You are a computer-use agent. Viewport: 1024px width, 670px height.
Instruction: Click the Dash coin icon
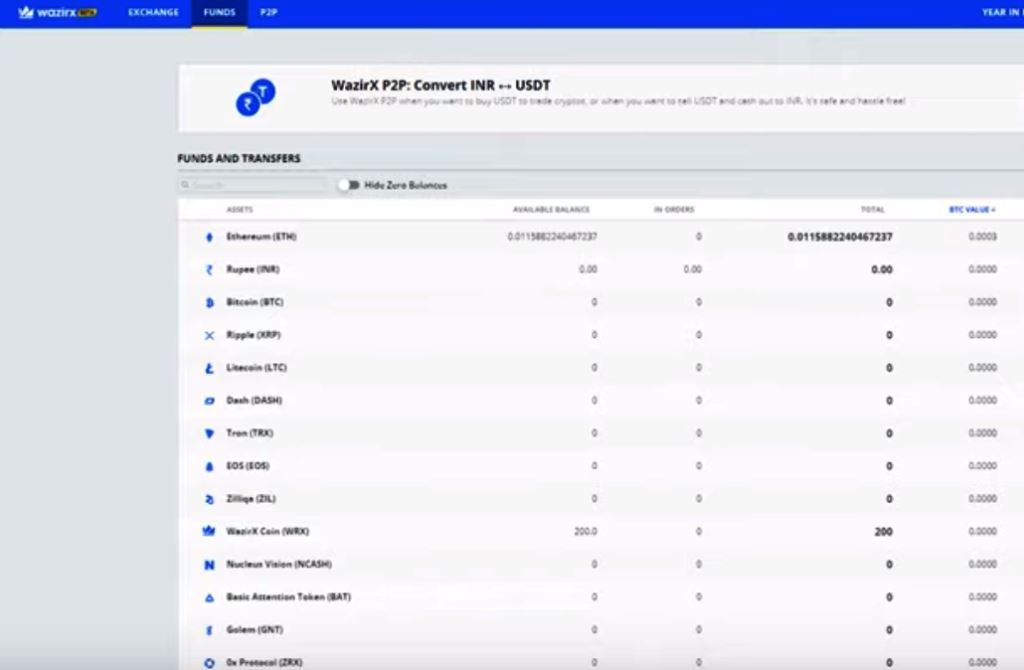coord(210,401)
